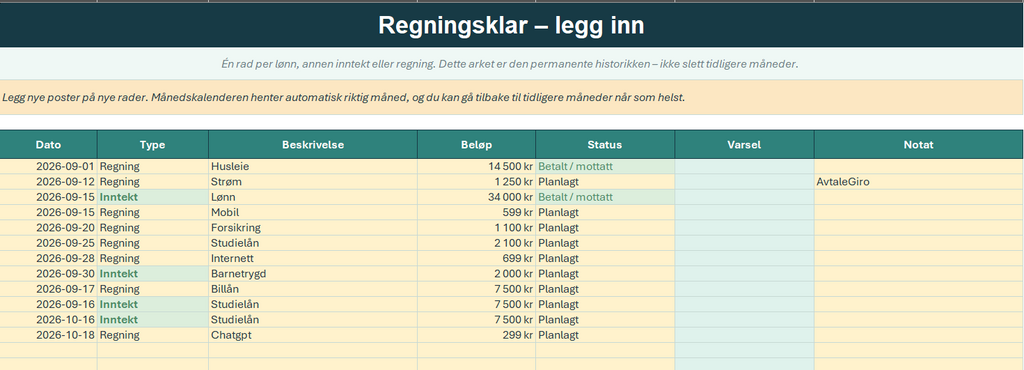Select 'Betalt / mottatt' status in Lønn row

click(605, 197)
